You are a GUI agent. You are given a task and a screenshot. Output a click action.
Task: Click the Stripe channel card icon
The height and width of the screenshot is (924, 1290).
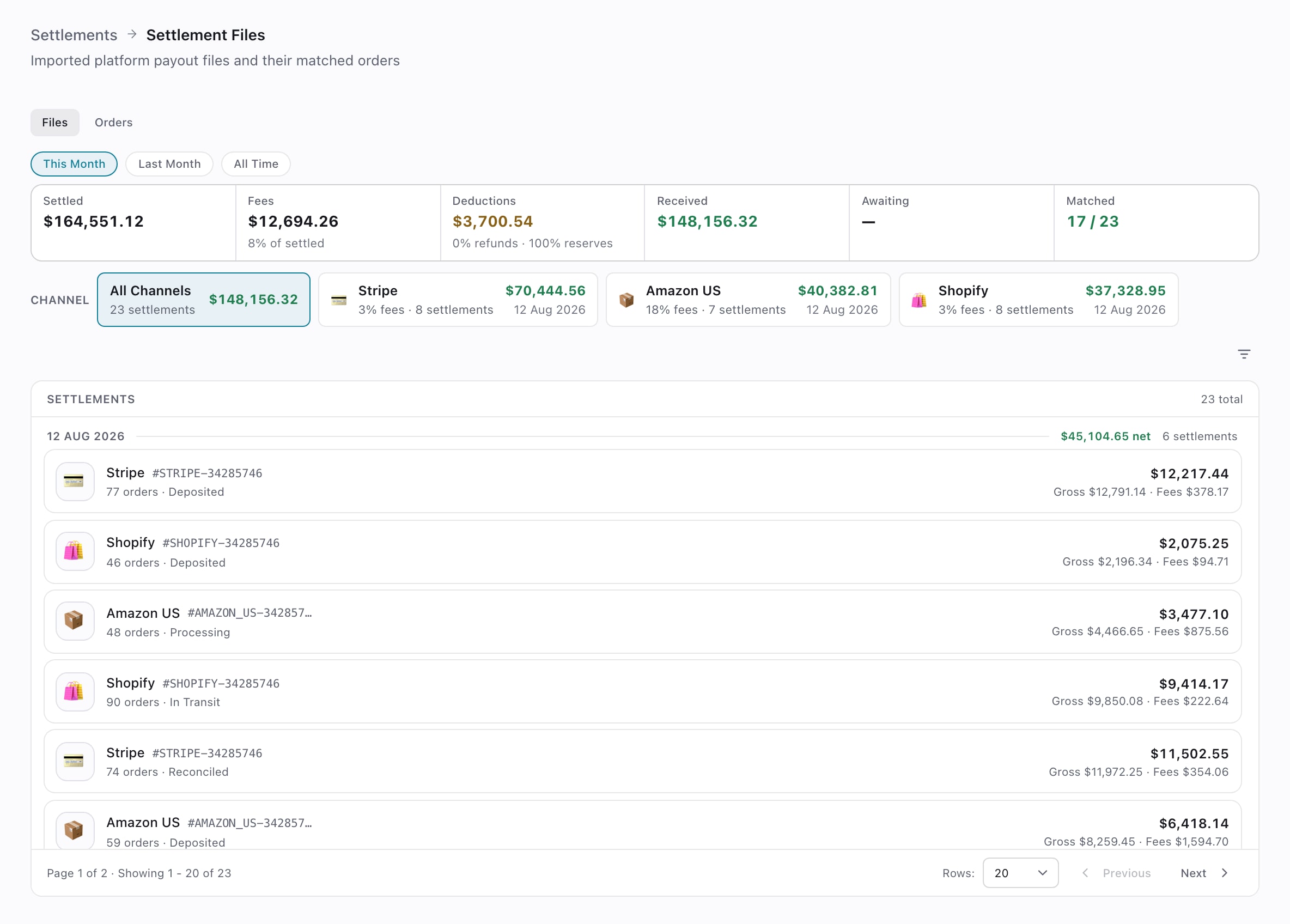coord(339,300)
